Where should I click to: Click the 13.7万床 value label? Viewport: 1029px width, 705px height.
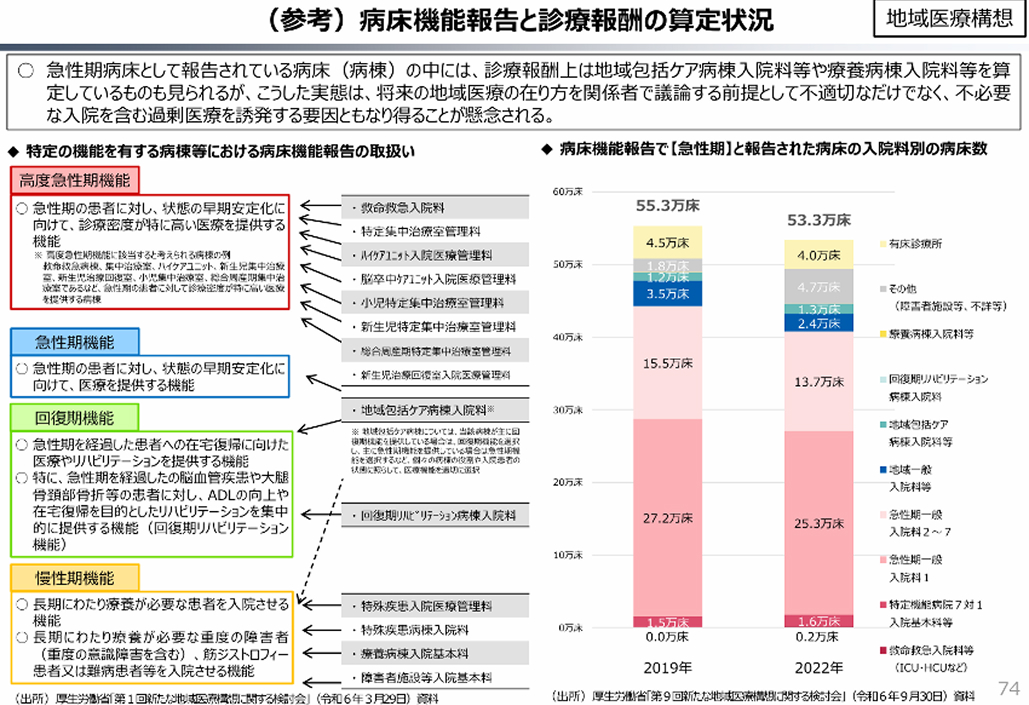click(x=819, y=381)
